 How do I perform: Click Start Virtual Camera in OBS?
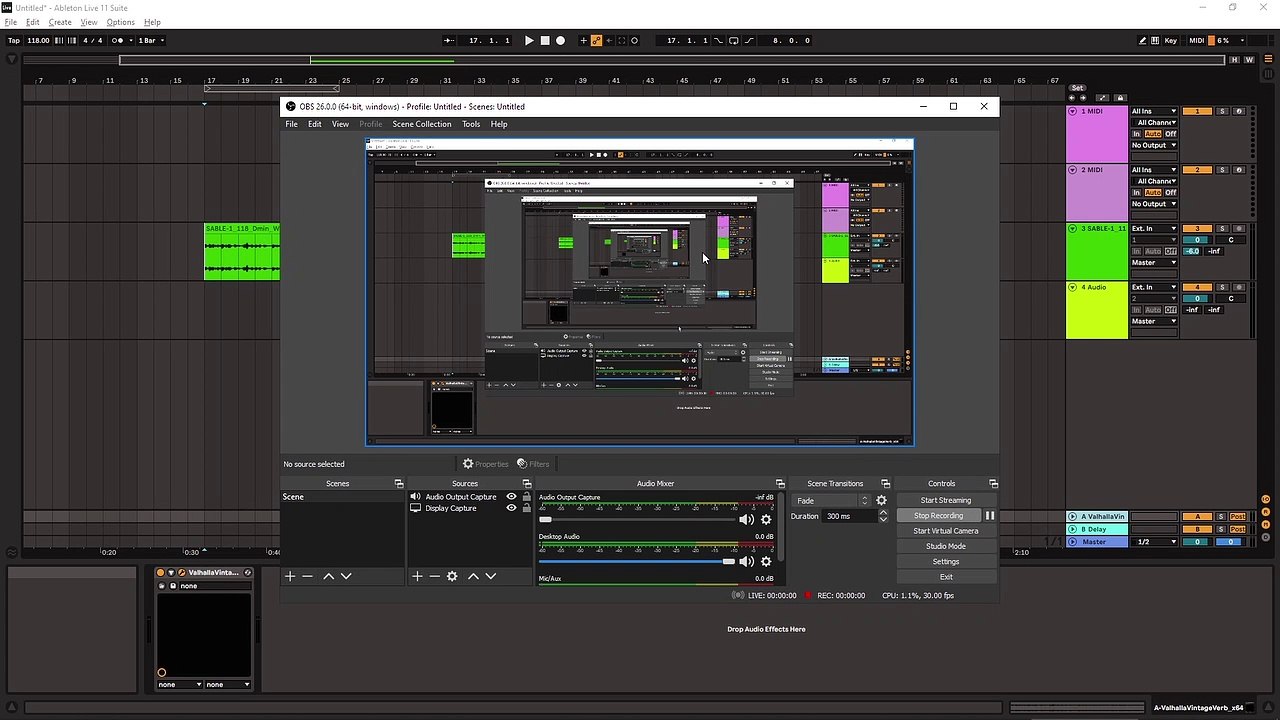coord(946,531)
